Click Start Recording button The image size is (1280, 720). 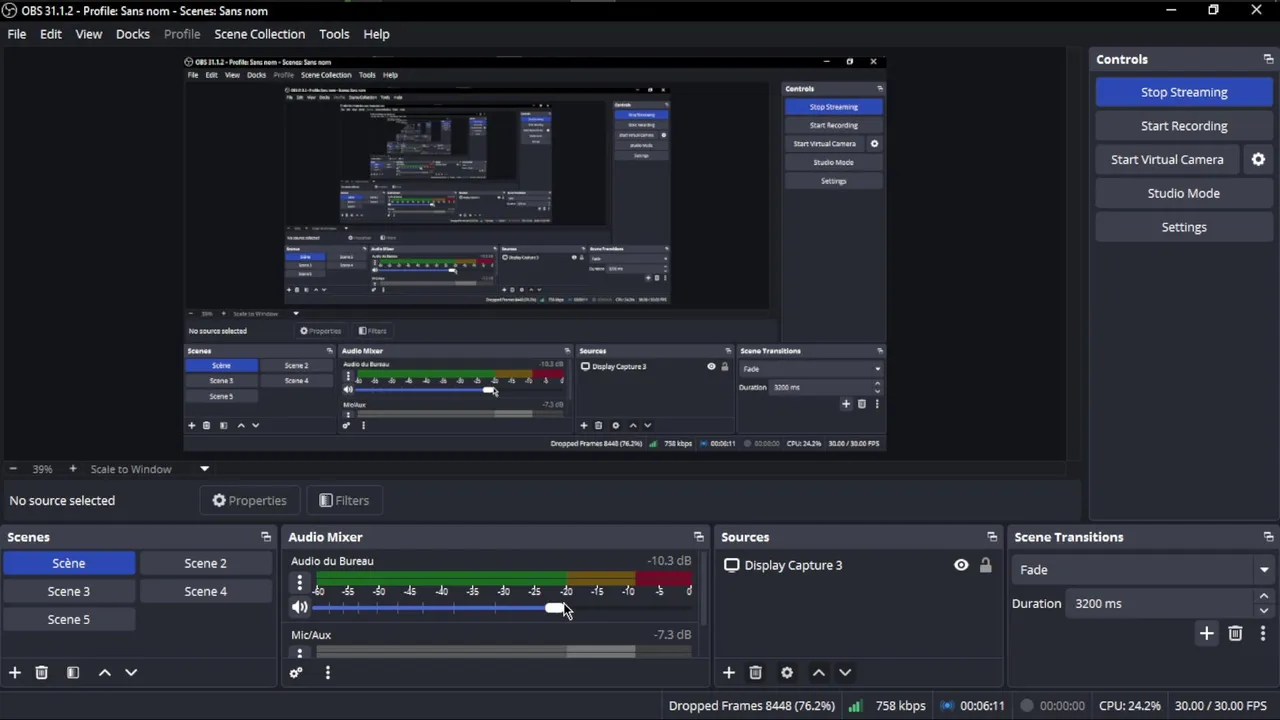coord(1184,126)
